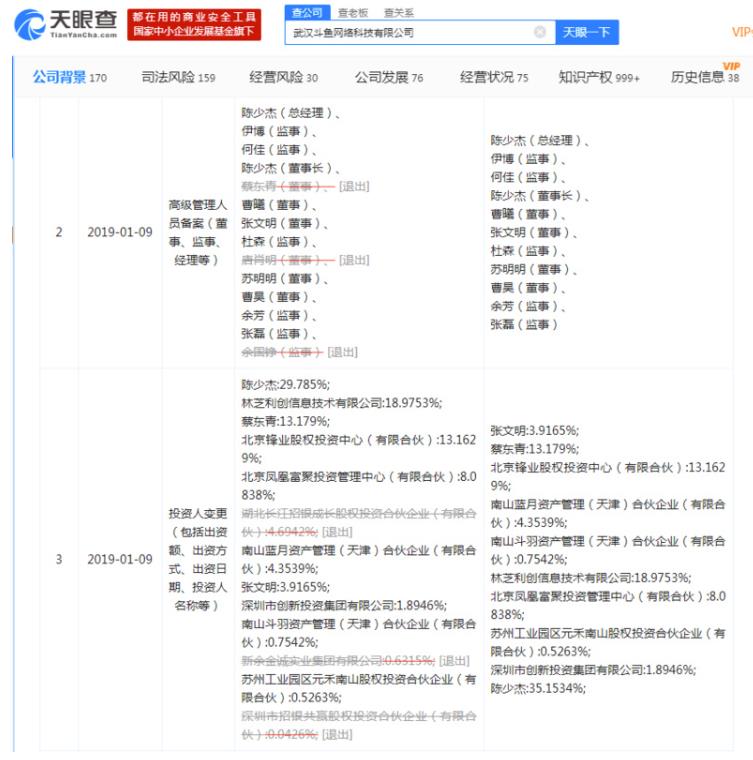Click 张磊（监事） in the after-change column
This screenshot has width=753, height=760.
tap(523, 325)
